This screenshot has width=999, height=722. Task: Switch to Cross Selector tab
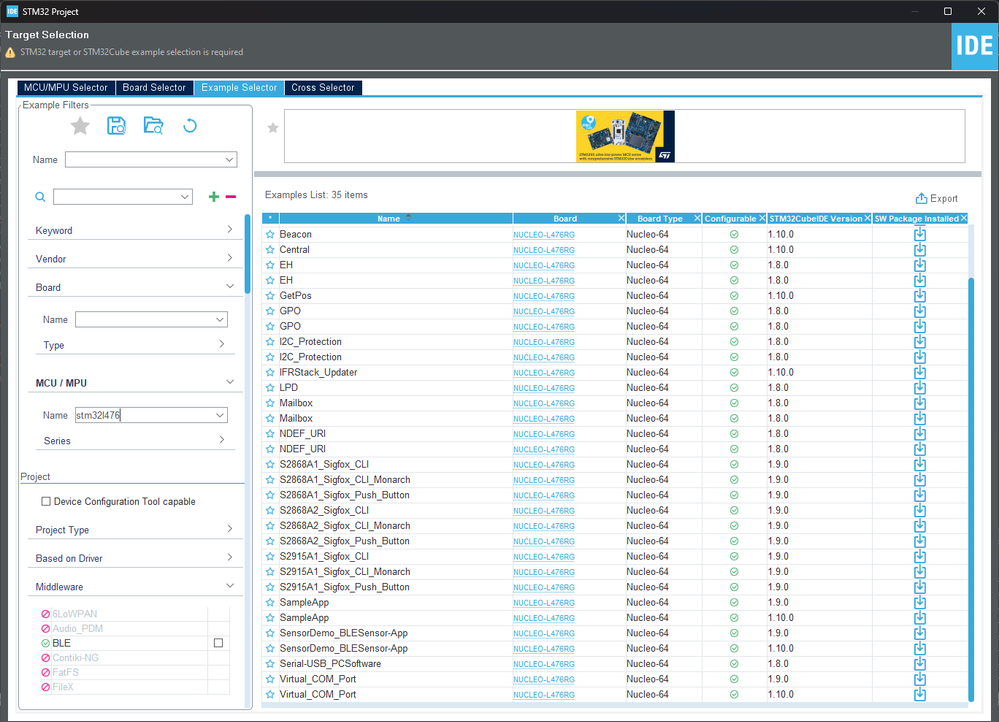[x=323, y=87]
